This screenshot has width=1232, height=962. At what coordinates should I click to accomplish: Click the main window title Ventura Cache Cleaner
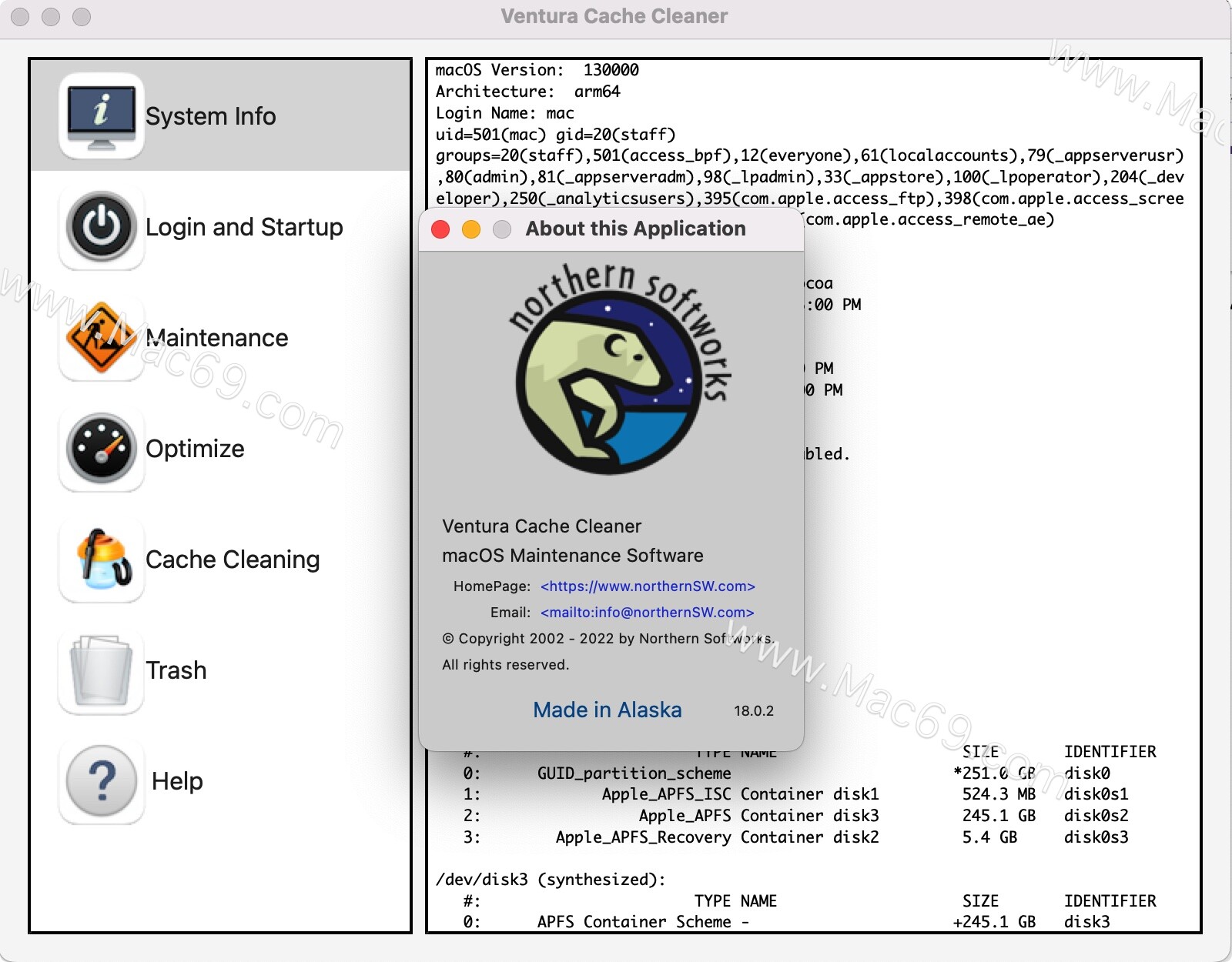614,16
